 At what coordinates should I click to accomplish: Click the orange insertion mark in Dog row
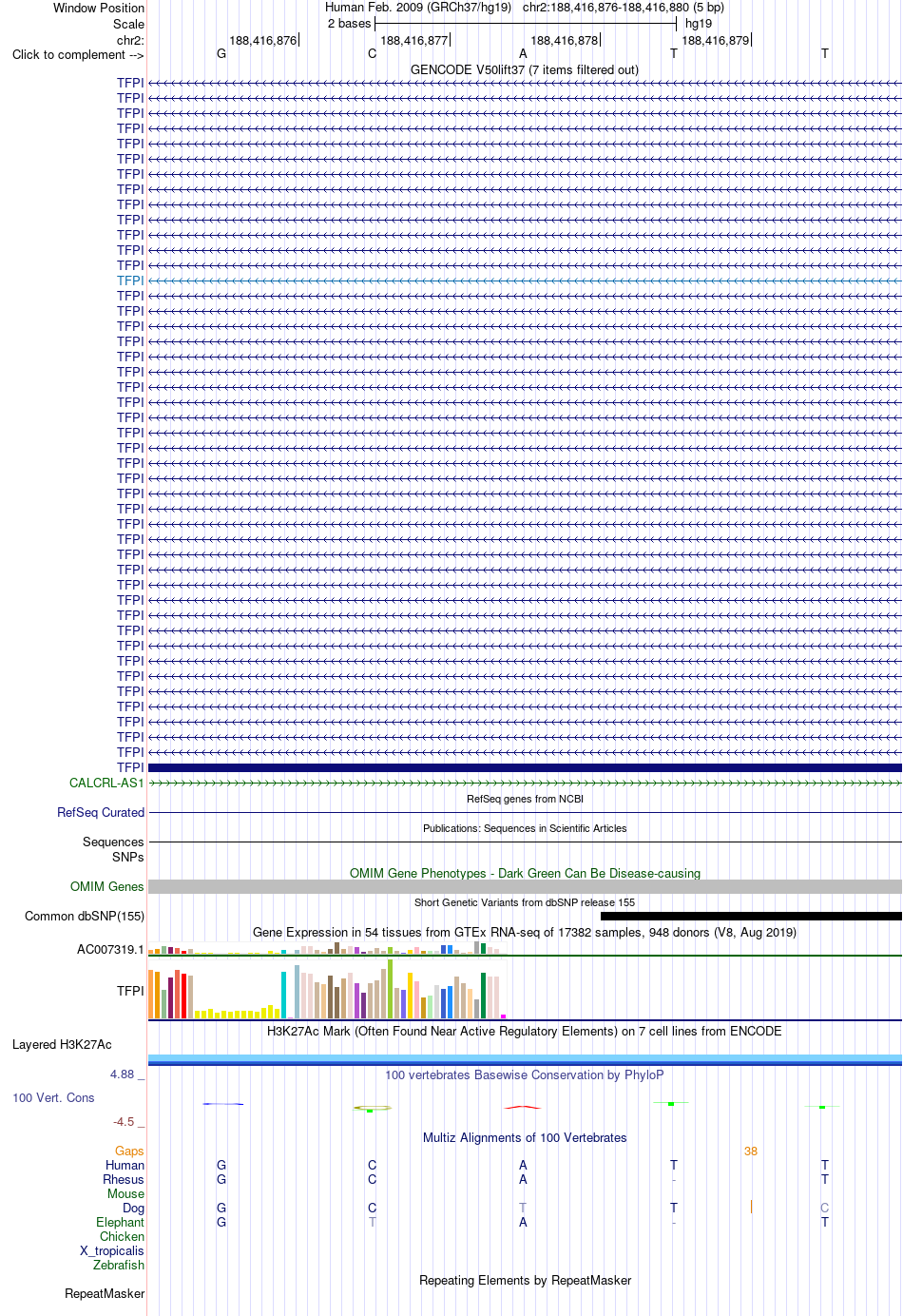[x=751, y=1207]
